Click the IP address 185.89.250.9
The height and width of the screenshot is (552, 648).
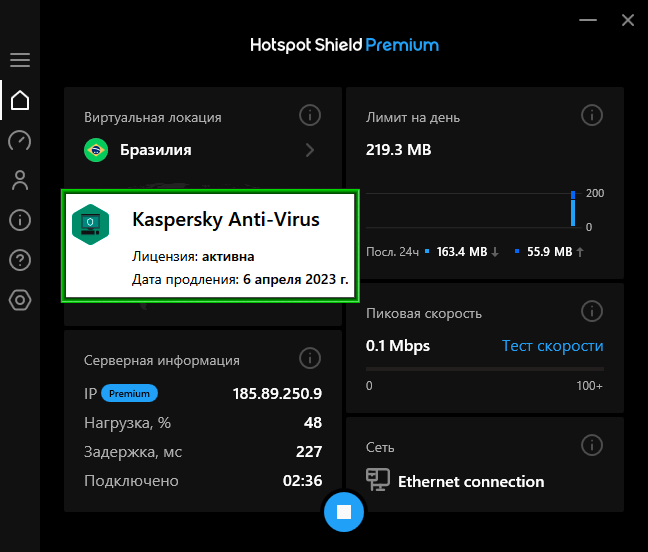click(x=277, y=394)
